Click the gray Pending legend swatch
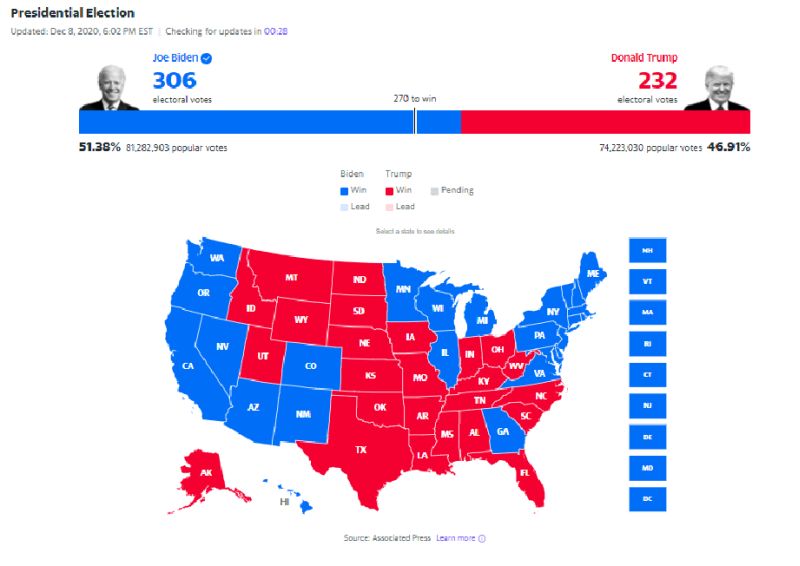This screenshot has width=800, height=566. click(435, 191)
